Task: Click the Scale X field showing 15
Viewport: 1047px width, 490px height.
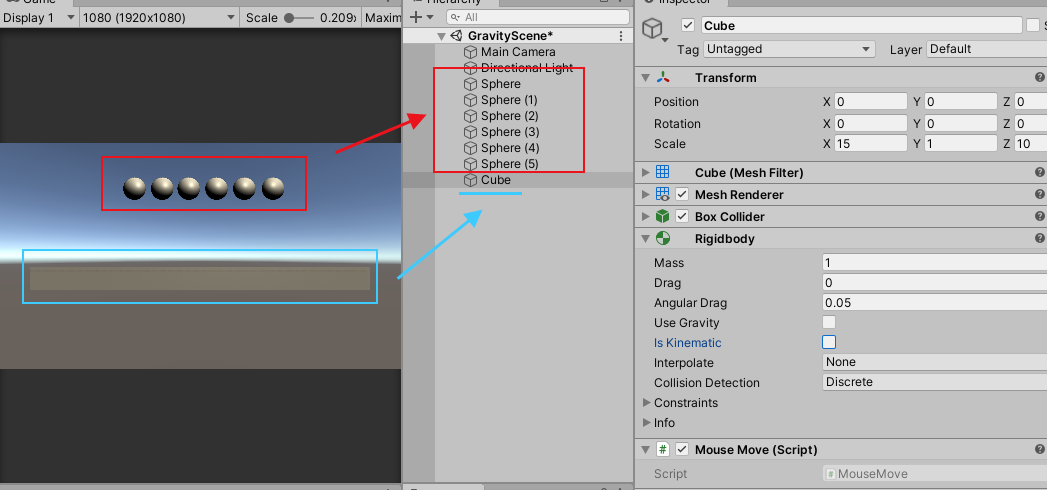Action: (x=871, y=144)
